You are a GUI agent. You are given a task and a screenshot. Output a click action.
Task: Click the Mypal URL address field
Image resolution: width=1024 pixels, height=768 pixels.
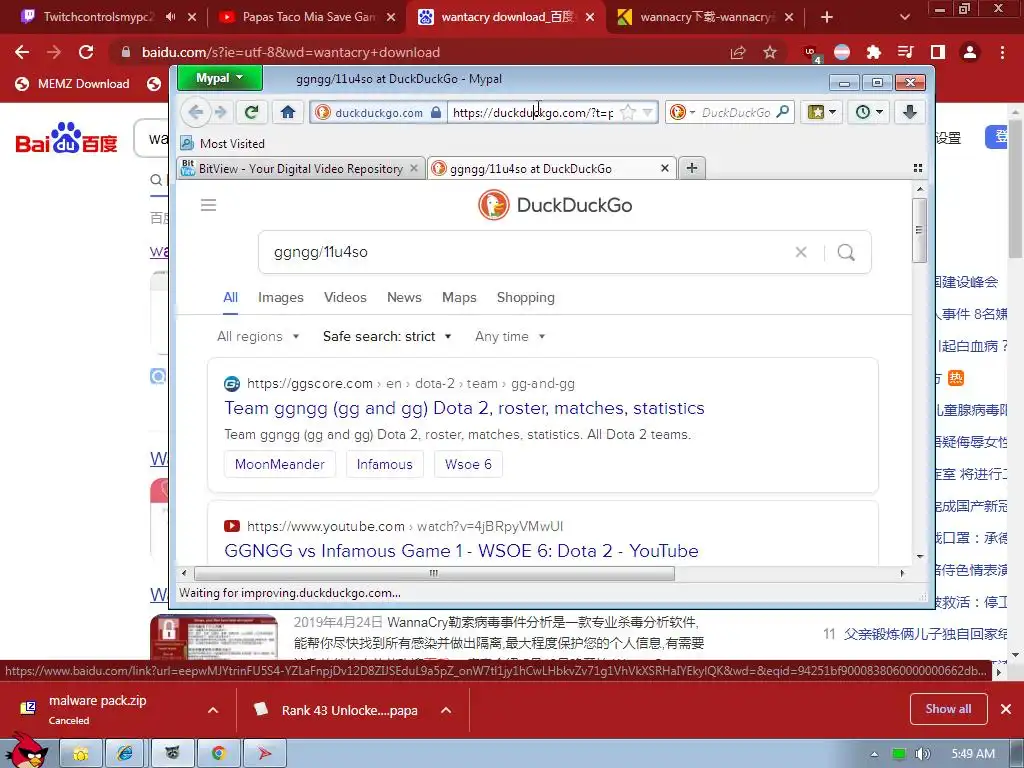533,112
